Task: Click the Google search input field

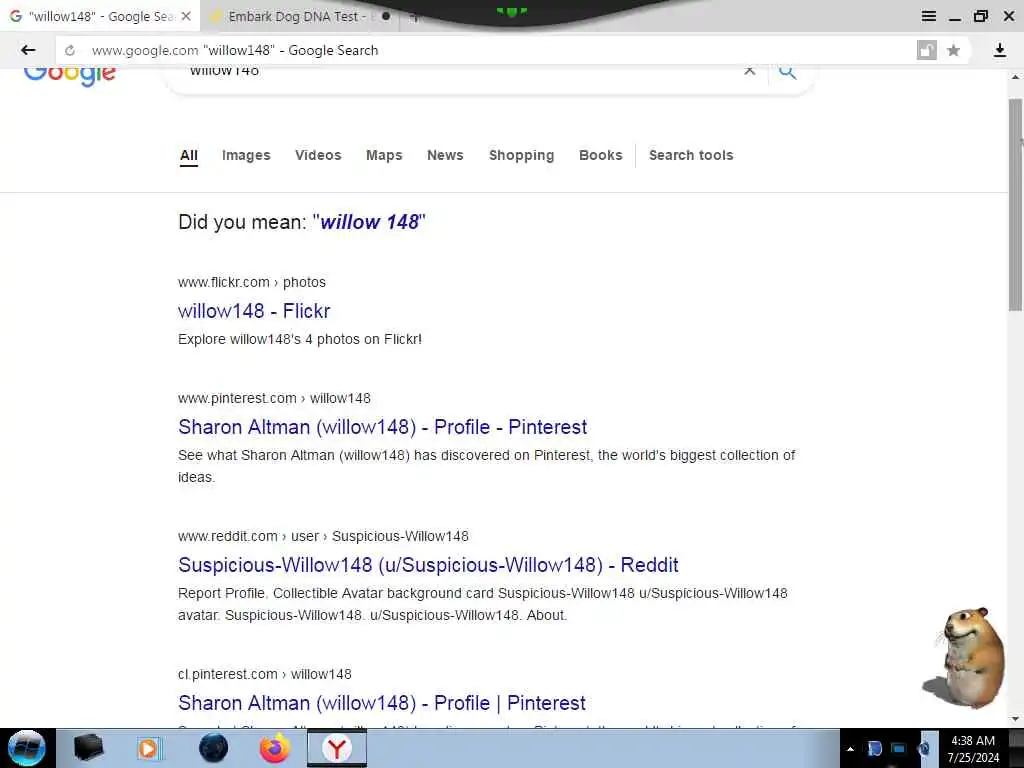Action: (x=457, y=71)
